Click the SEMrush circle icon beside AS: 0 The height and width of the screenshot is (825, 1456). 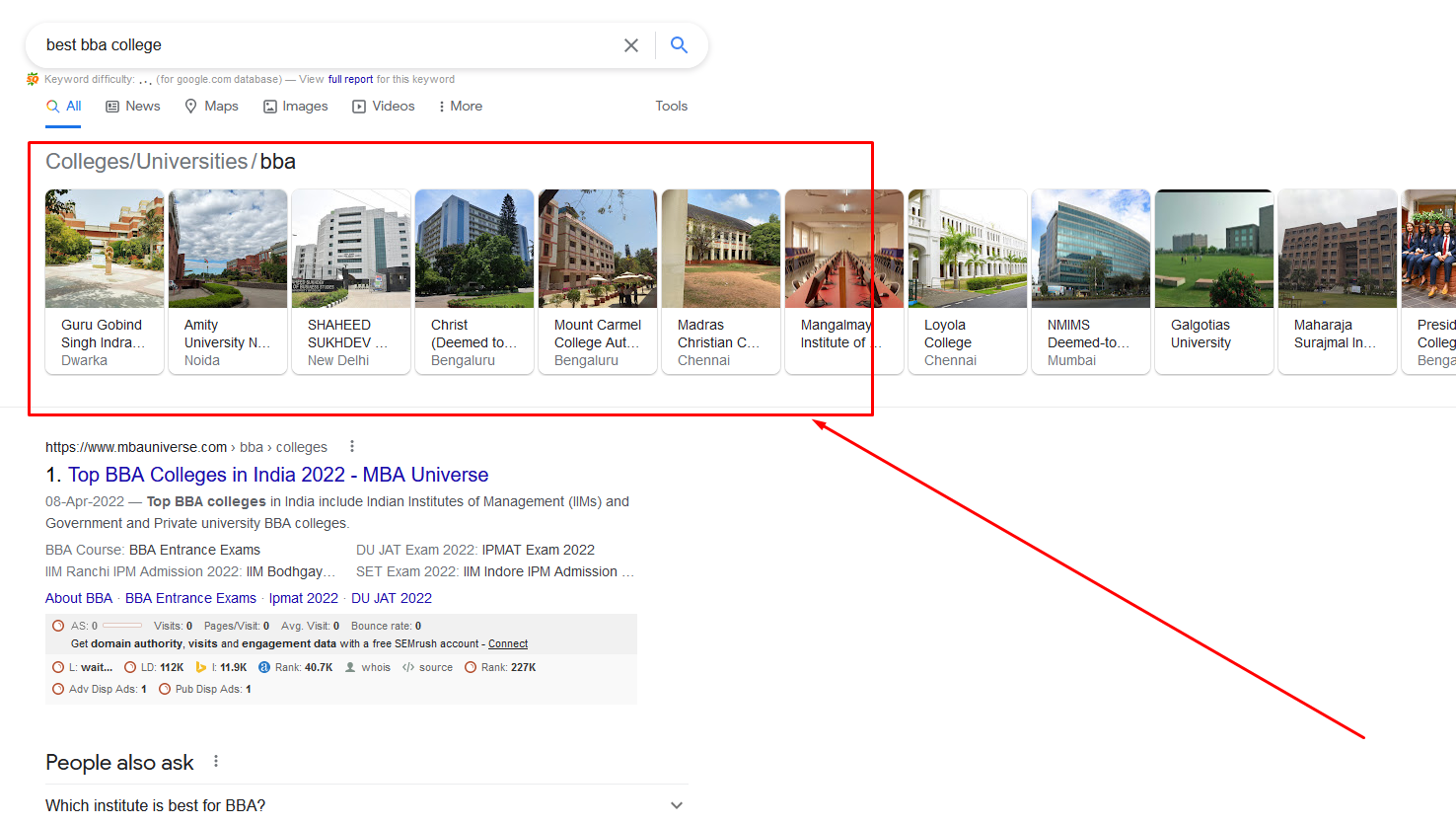[58, 626]
